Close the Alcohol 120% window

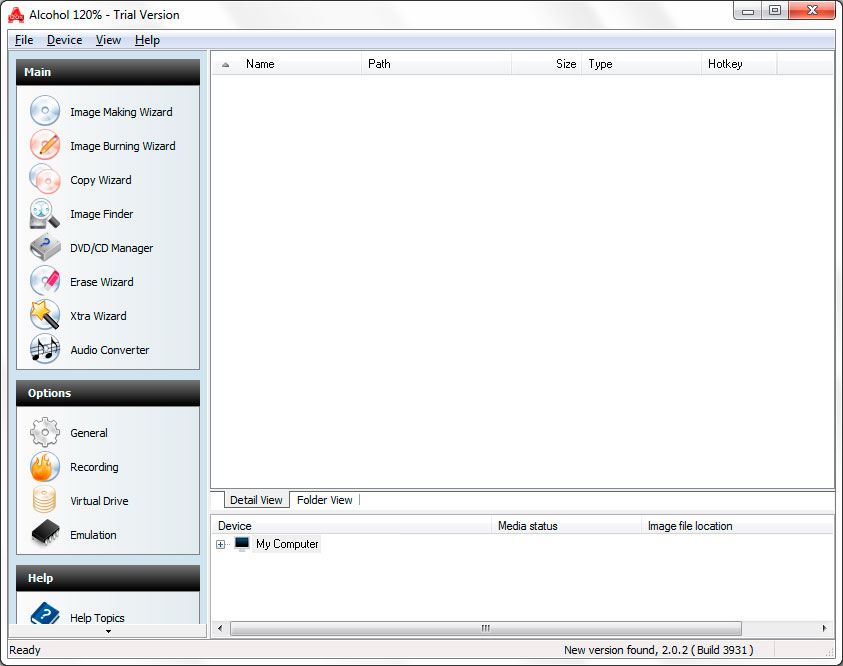(x=812, y=11)
